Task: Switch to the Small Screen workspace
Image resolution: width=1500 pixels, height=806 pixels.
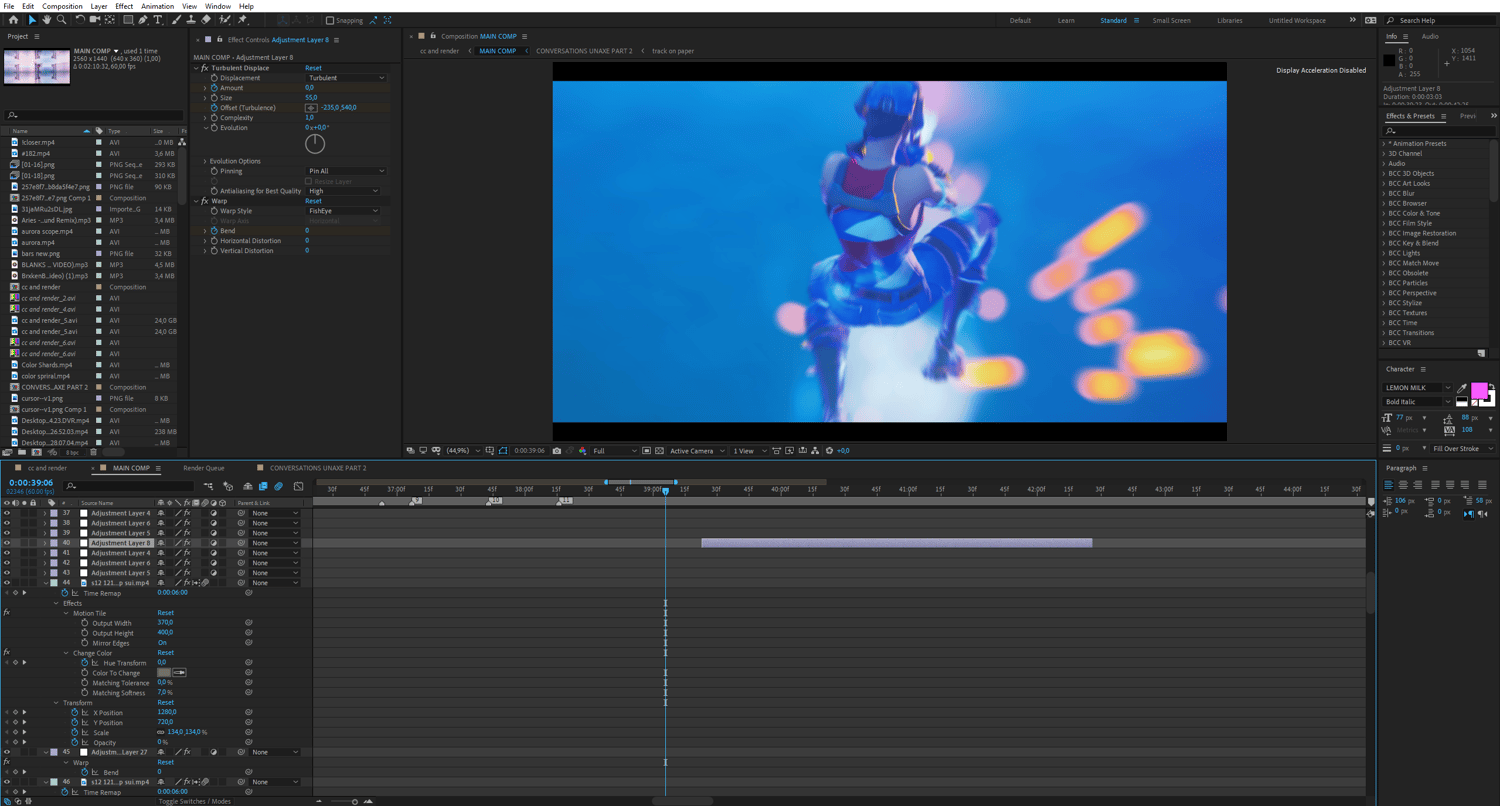Action: (1171, 20)
